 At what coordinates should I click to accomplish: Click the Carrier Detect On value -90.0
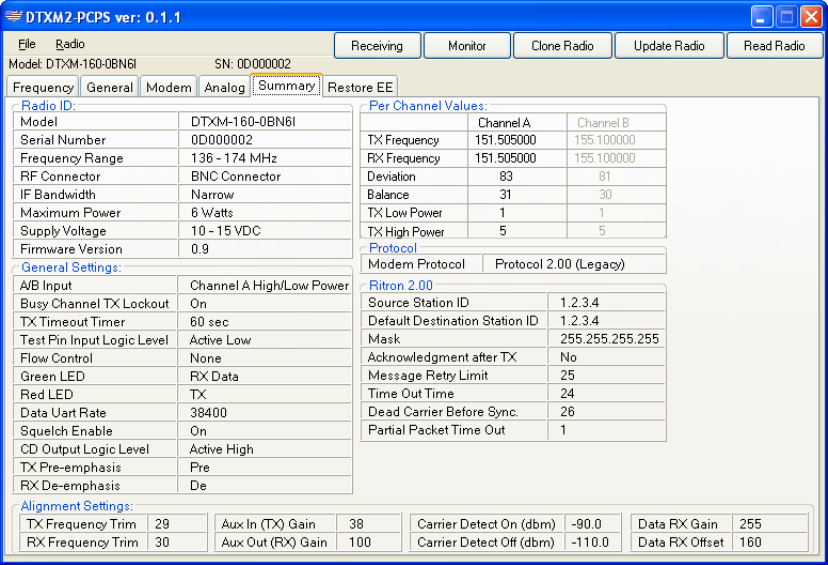click(586, 524)
